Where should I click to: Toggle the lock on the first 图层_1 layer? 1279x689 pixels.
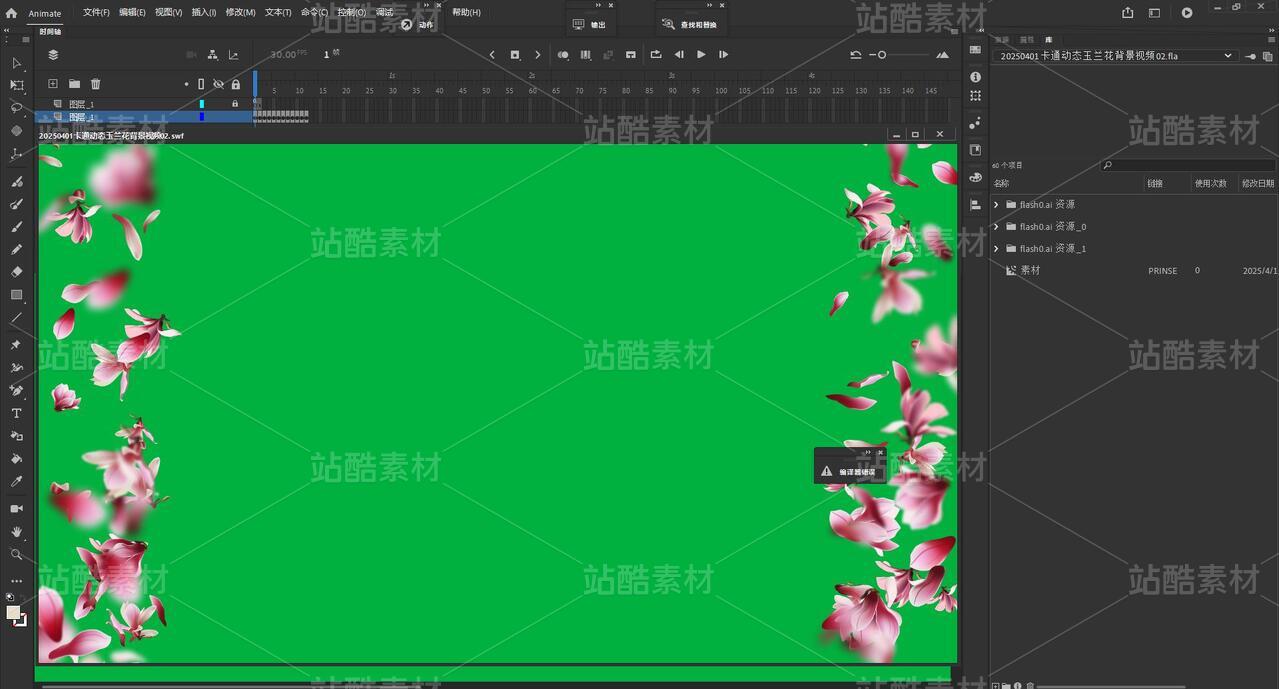[x=236, y=104]
